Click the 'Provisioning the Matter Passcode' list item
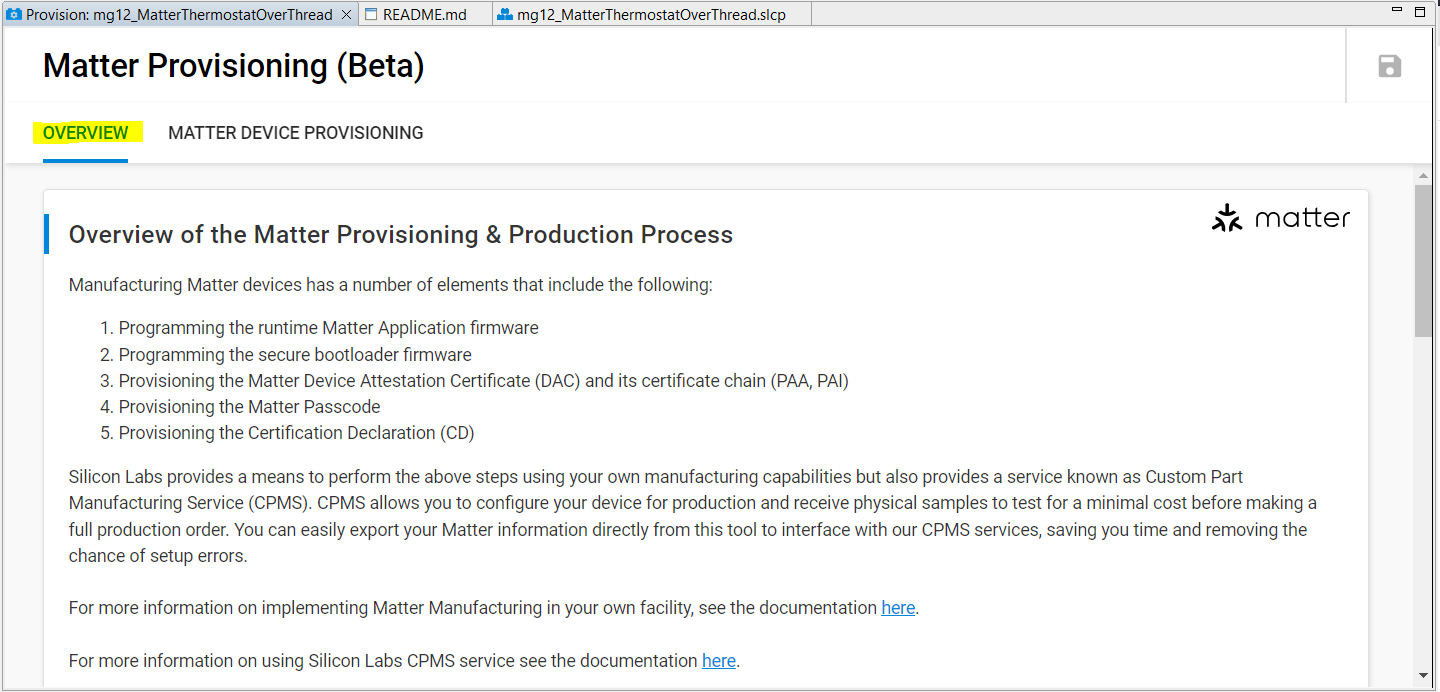The width and height of the screenshot is (1440, 692). click(249, 407)
